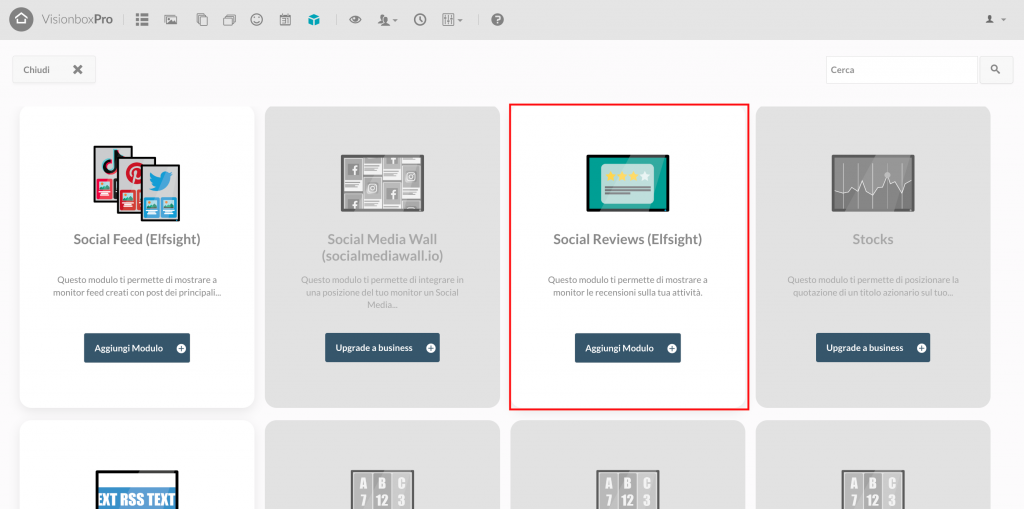The width and height of the screenshot is (1024, 509).
Task: Click the RSS text module thumbnail
Action: tap(137, 490)
